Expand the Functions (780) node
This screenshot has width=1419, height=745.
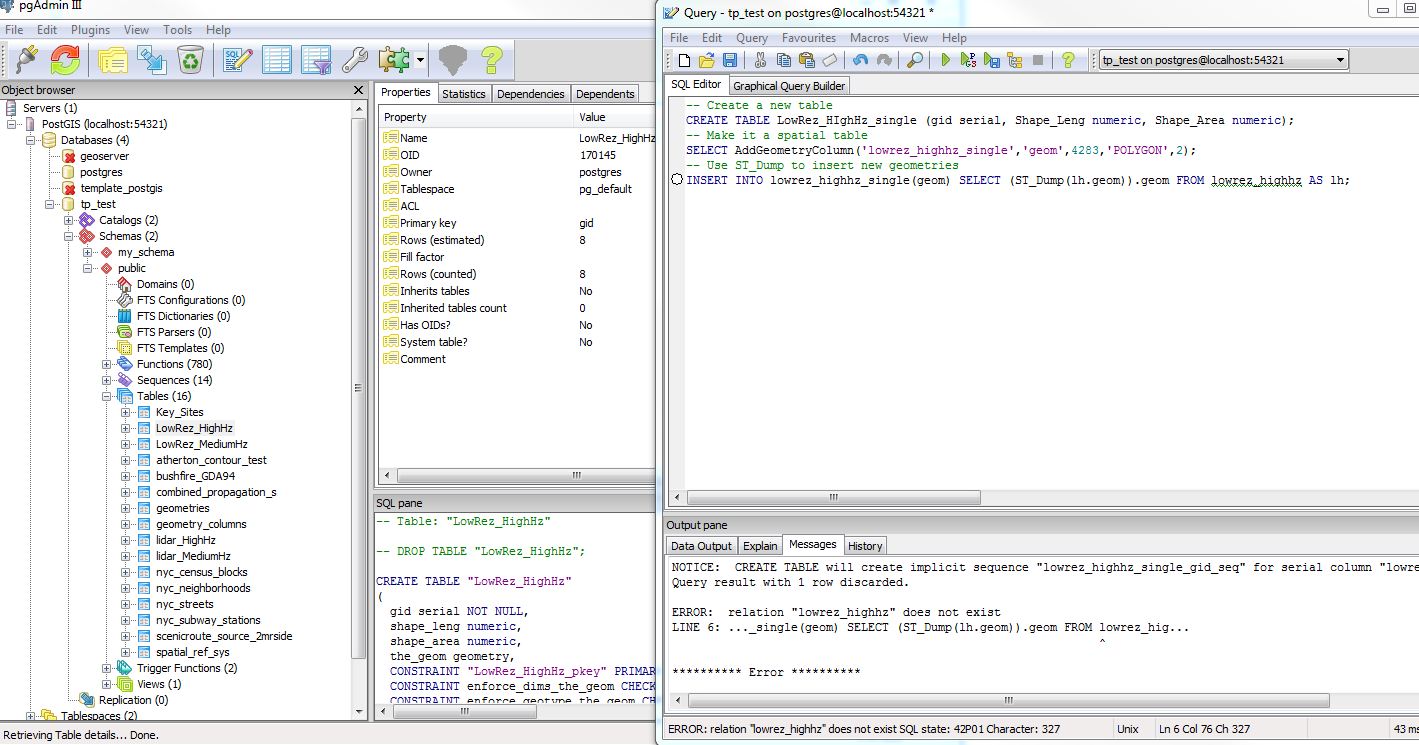tap(107, 364)
